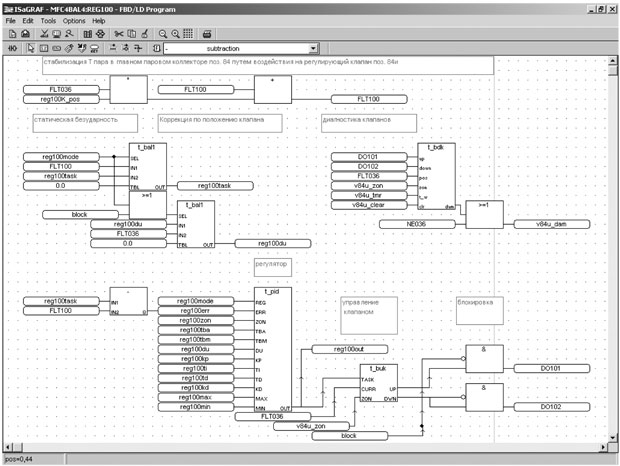Click the subtraction combo box field
The width and height of the screenshot is (620, 466).
point(241,48)
